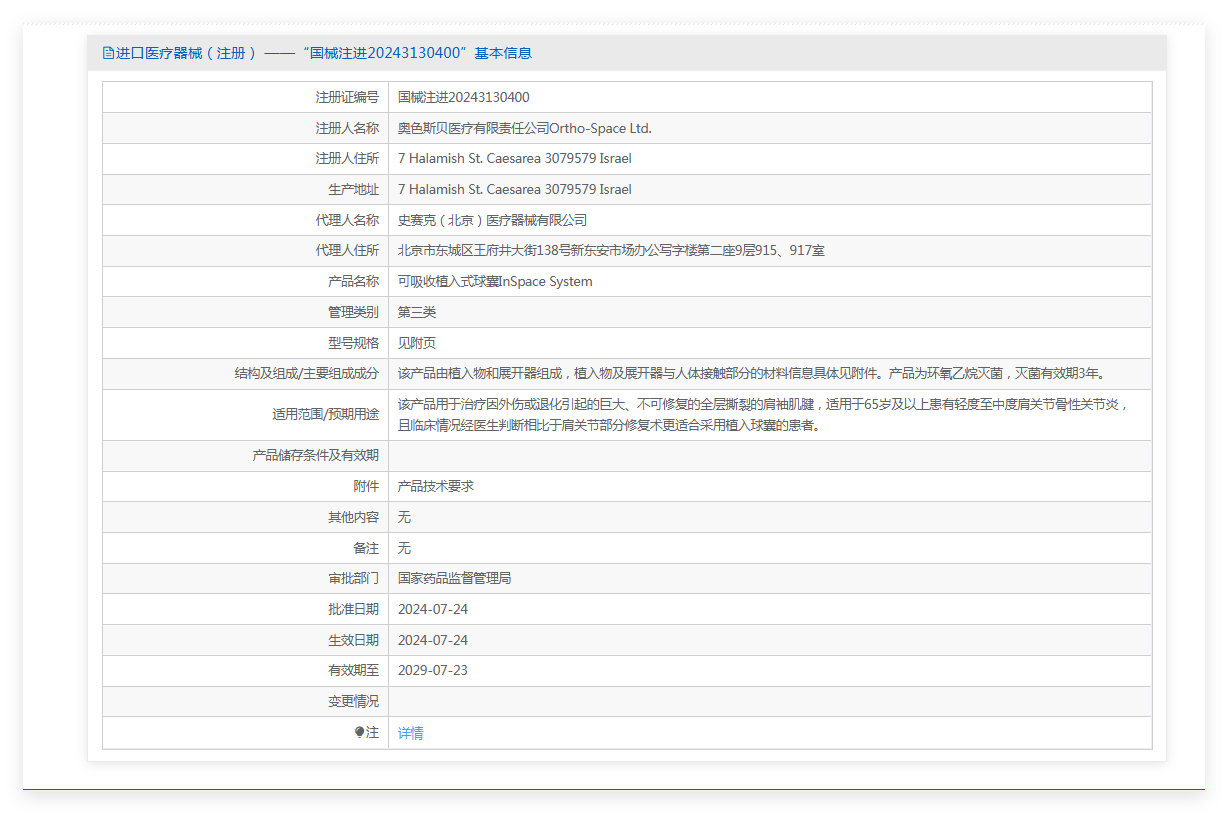Click the 见附页 value in 型号规格 row
1228x815 pixels.
coord(417,343)
